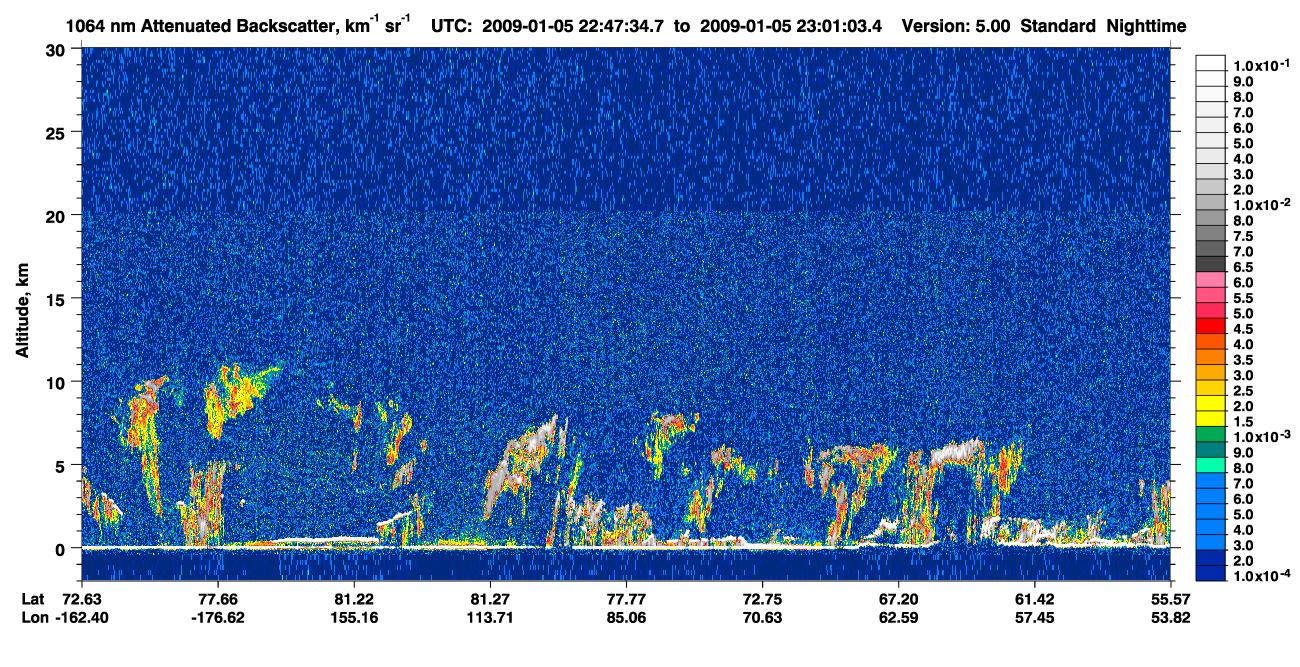The image size is (1300, 667).
Task: Click the 'Lat' row label
Action: pyautogui.click(x=32, y=598)
